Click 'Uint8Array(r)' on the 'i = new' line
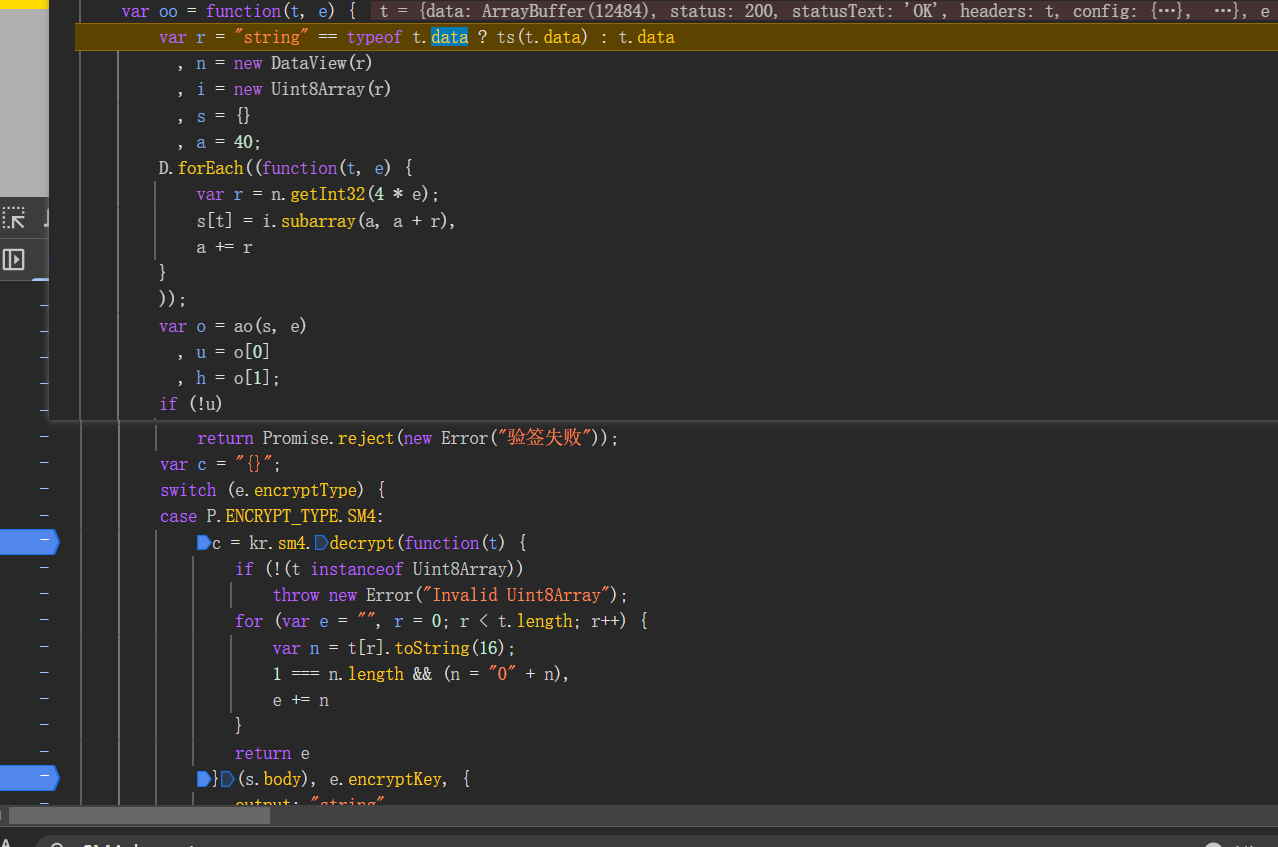 pos(331,89)
